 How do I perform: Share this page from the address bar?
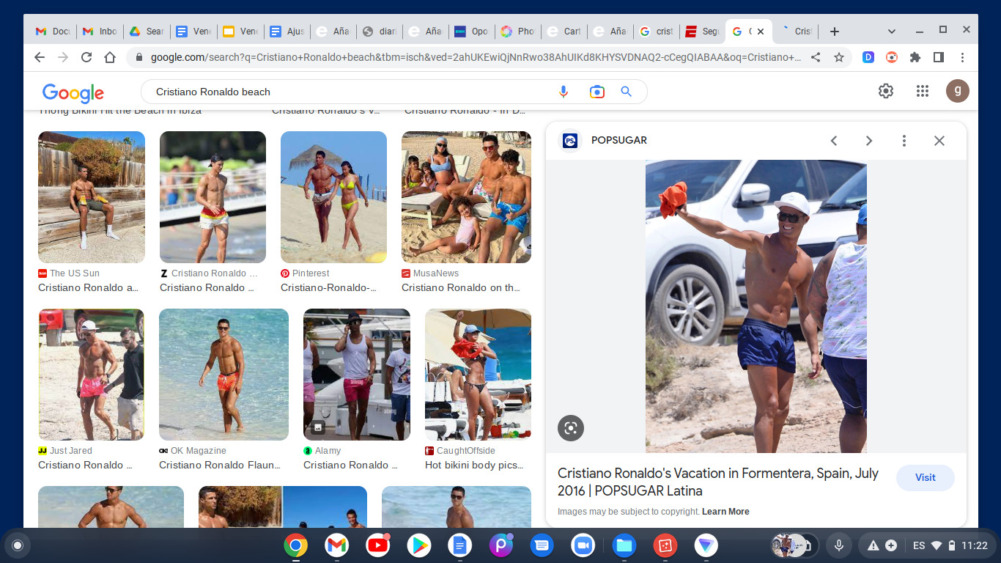pos(816,57)
